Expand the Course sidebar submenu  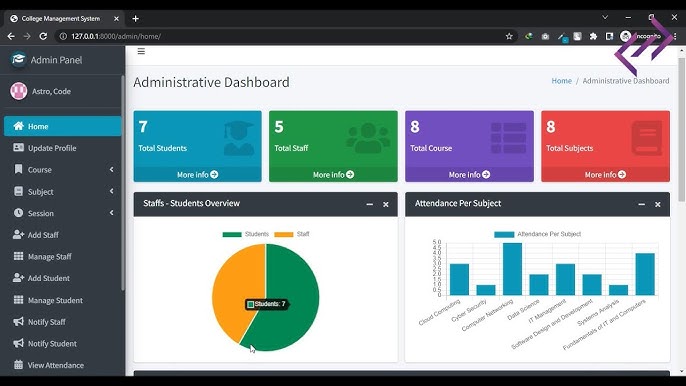pyautogui.click(x=63, y=170)
